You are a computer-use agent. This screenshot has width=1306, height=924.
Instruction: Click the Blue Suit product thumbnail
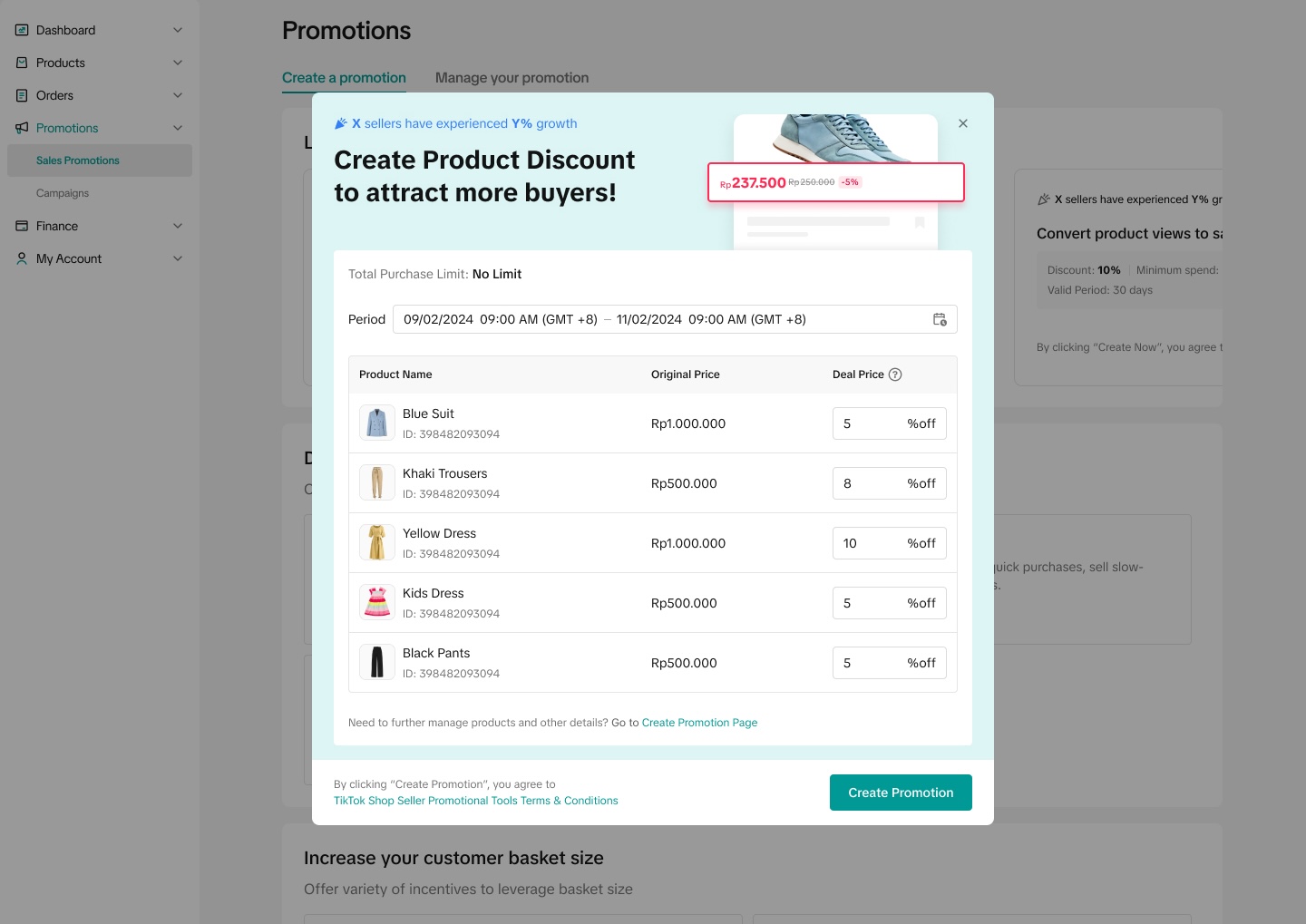376,423
